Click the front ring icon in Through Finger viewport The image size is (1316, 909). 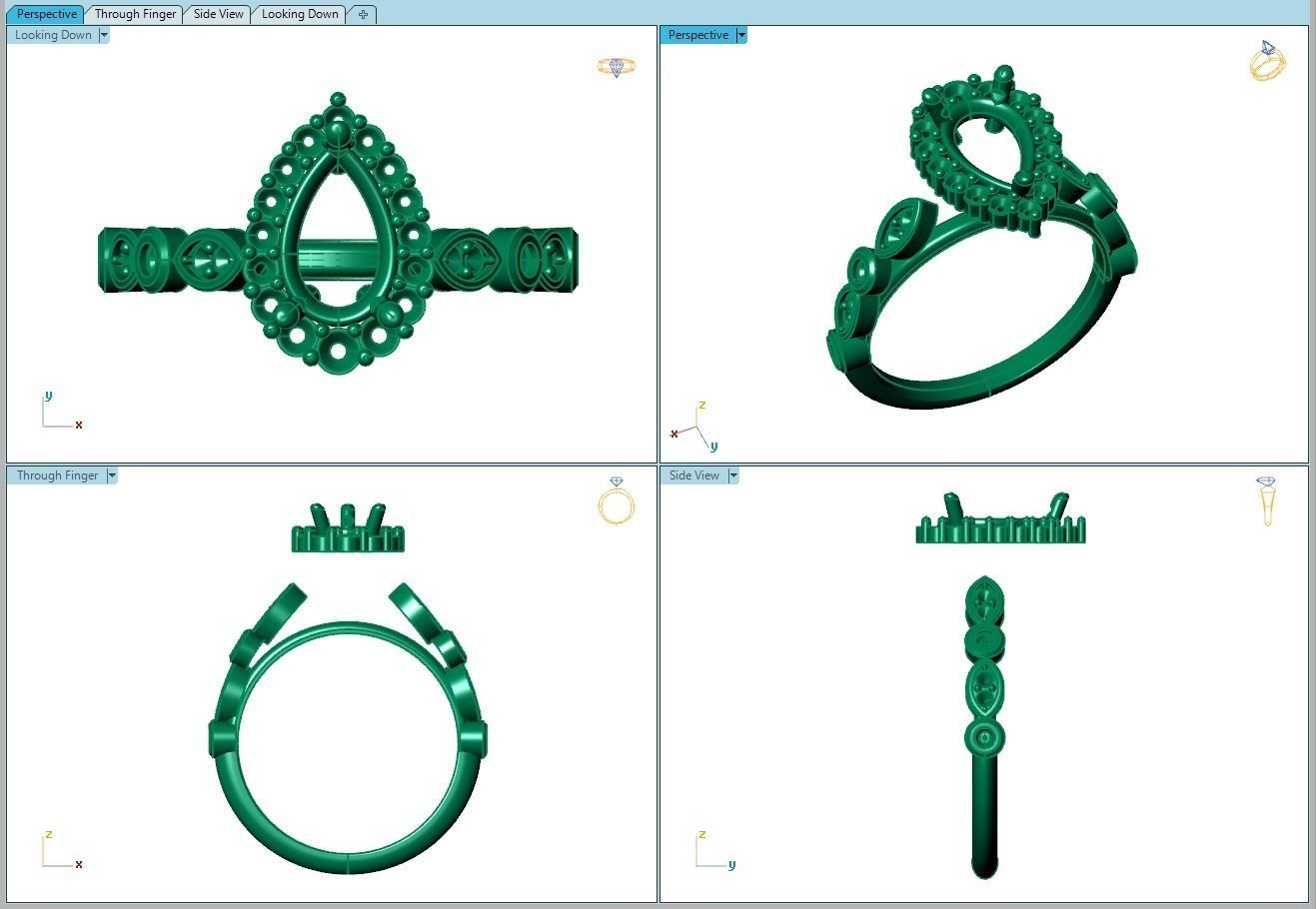[617, 501]
